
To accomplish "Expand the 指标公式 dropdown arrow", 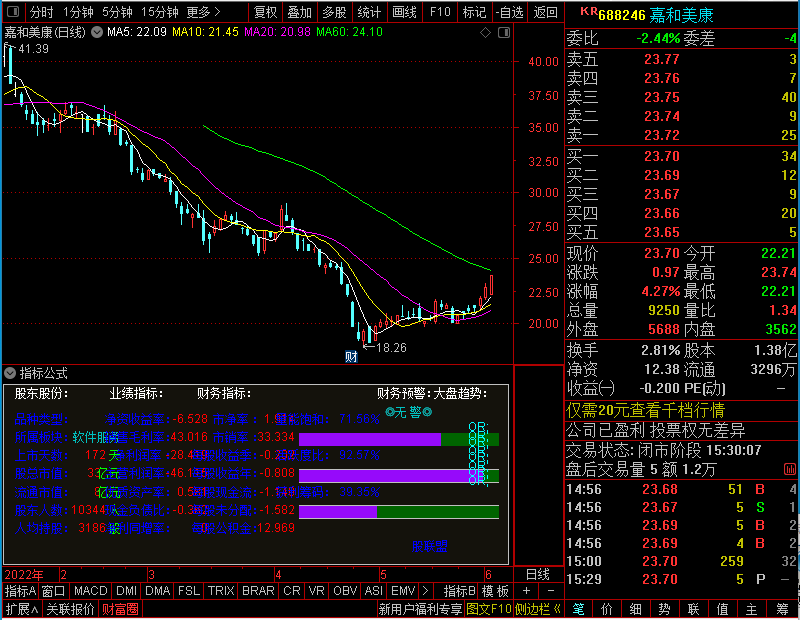I will point(10,374).
